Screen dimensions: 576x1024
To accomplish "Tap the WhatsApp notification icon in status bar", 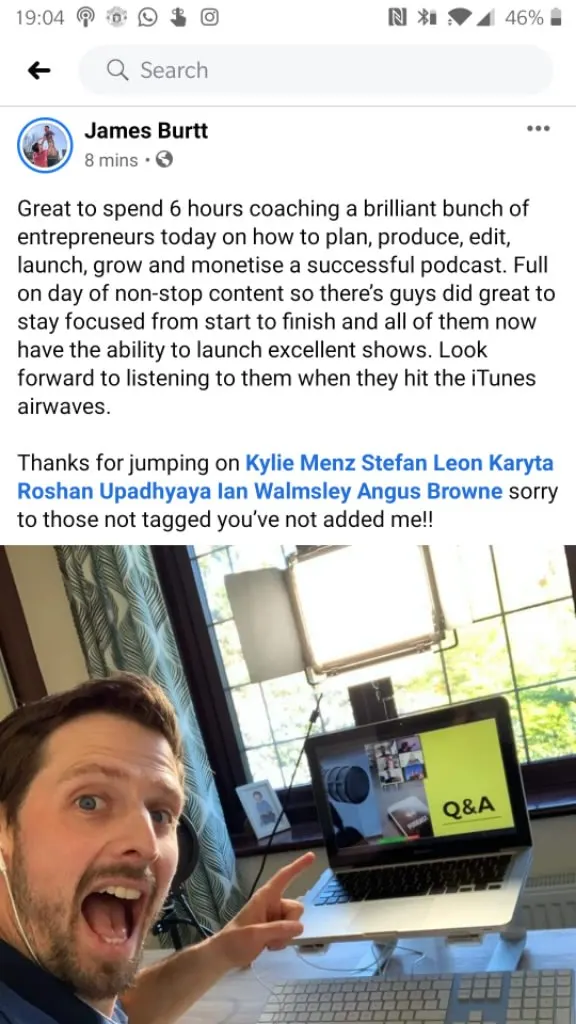I will click(148, 18).
